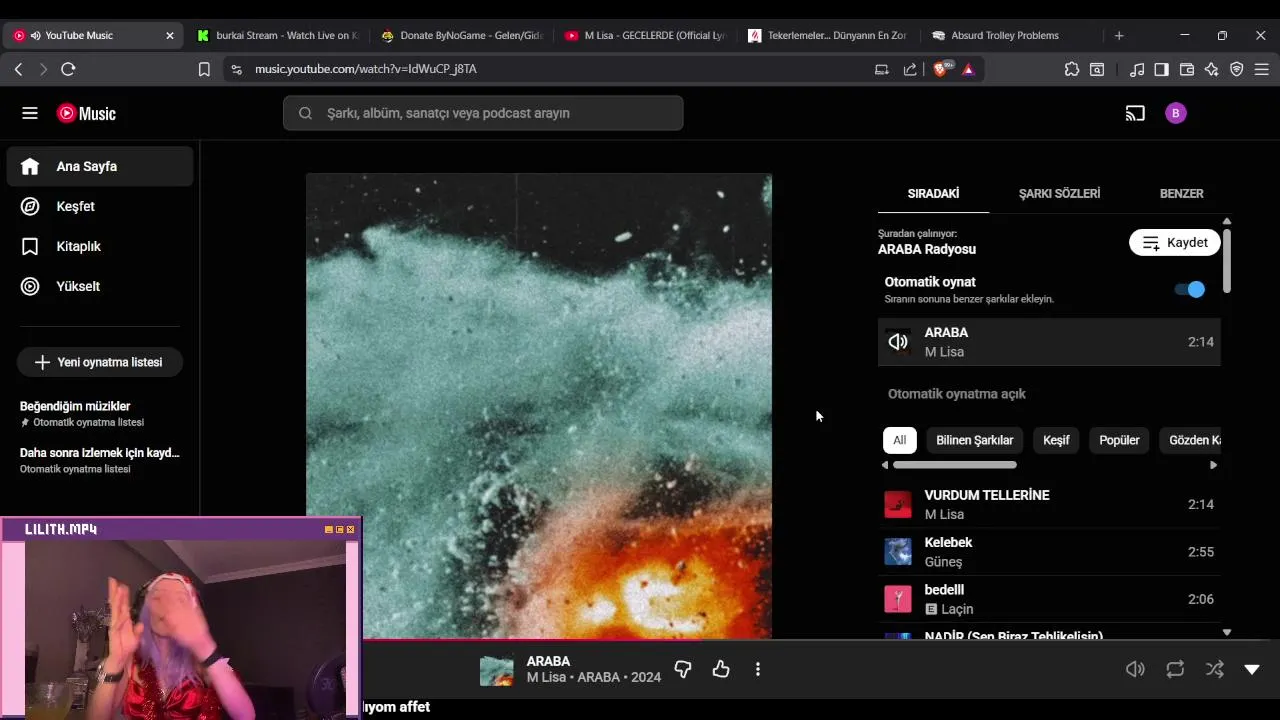Toggle the Otomatik oynat switch
Image resolution: width=1280 pixels, height=720 pixels.
pyautogui.click(x=1190, y=289)
